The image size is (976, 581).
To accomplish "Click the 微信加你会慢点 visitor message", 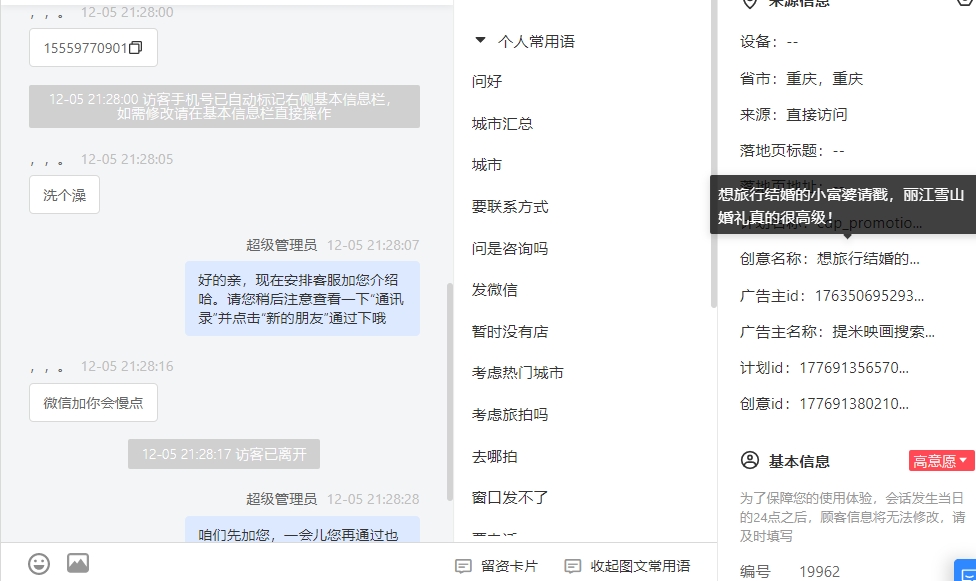I will (x=93, y=403).
